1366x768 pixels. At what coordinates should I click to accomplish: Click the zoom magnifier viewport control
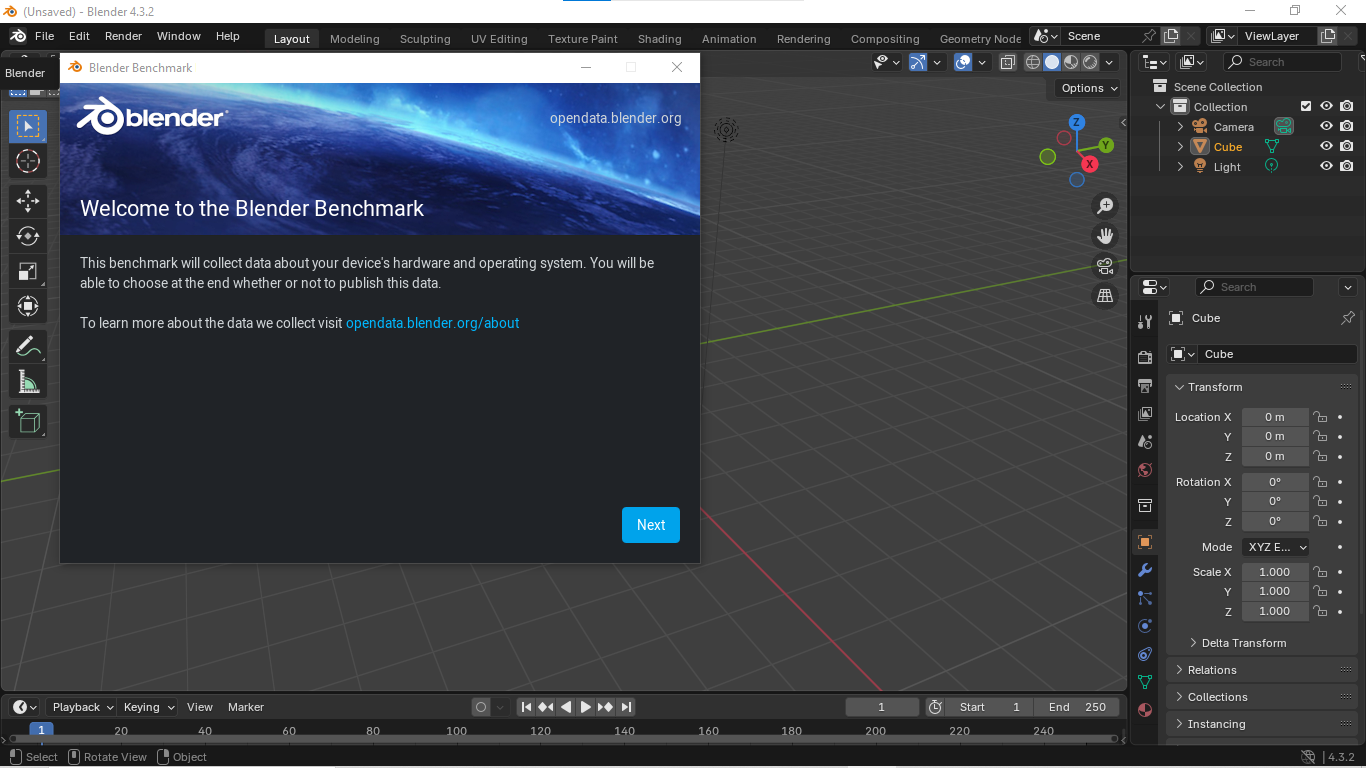click(x=1105, y=206)
